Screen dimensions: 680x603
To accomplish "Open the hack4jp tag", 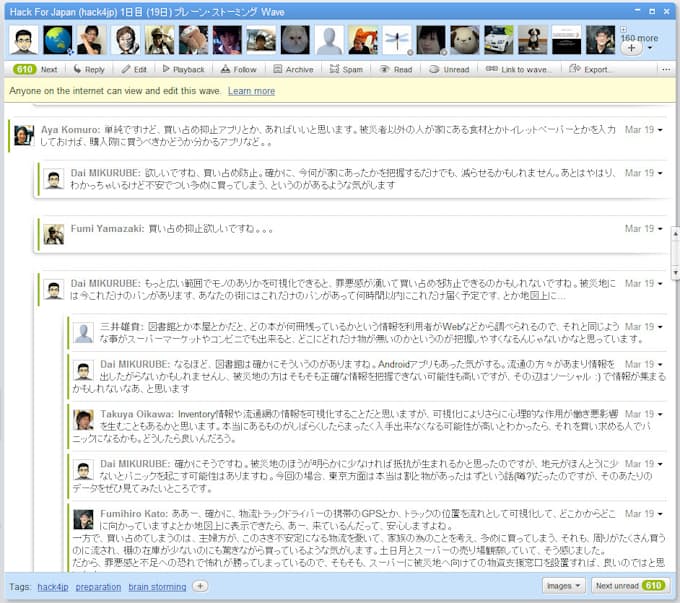I will coord(52,586).
